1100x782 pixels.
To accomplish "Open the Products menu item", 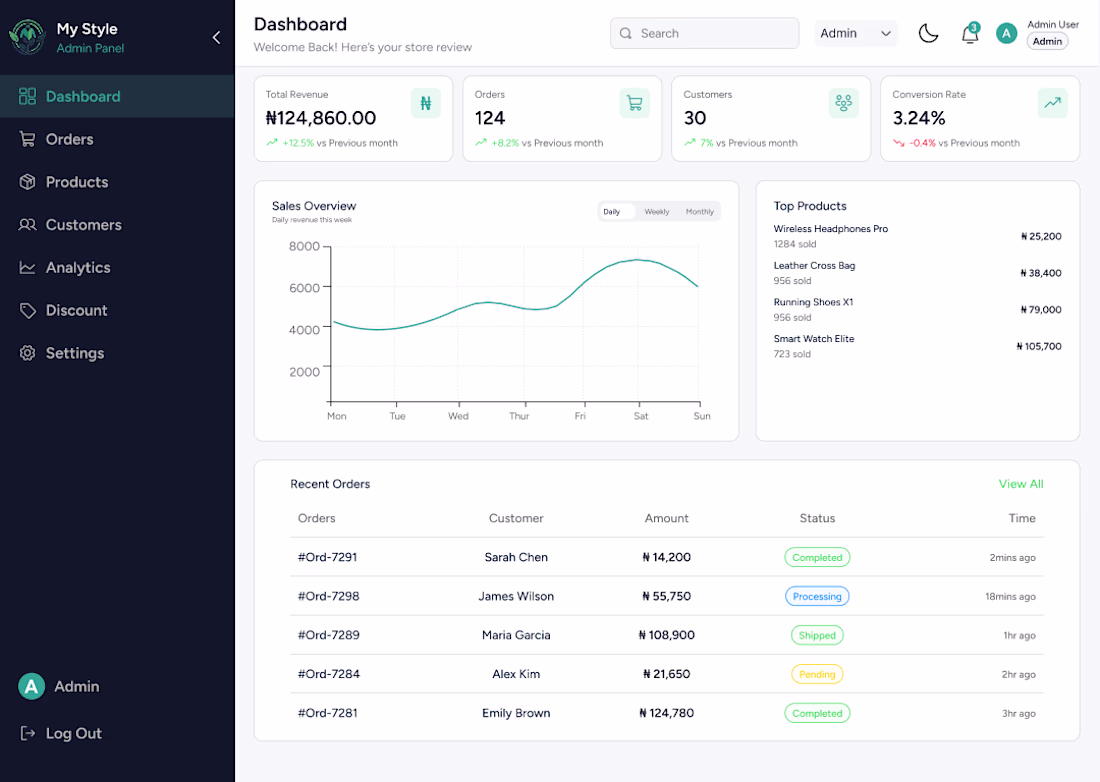I will pyautogui.click(x=77, y=182).
